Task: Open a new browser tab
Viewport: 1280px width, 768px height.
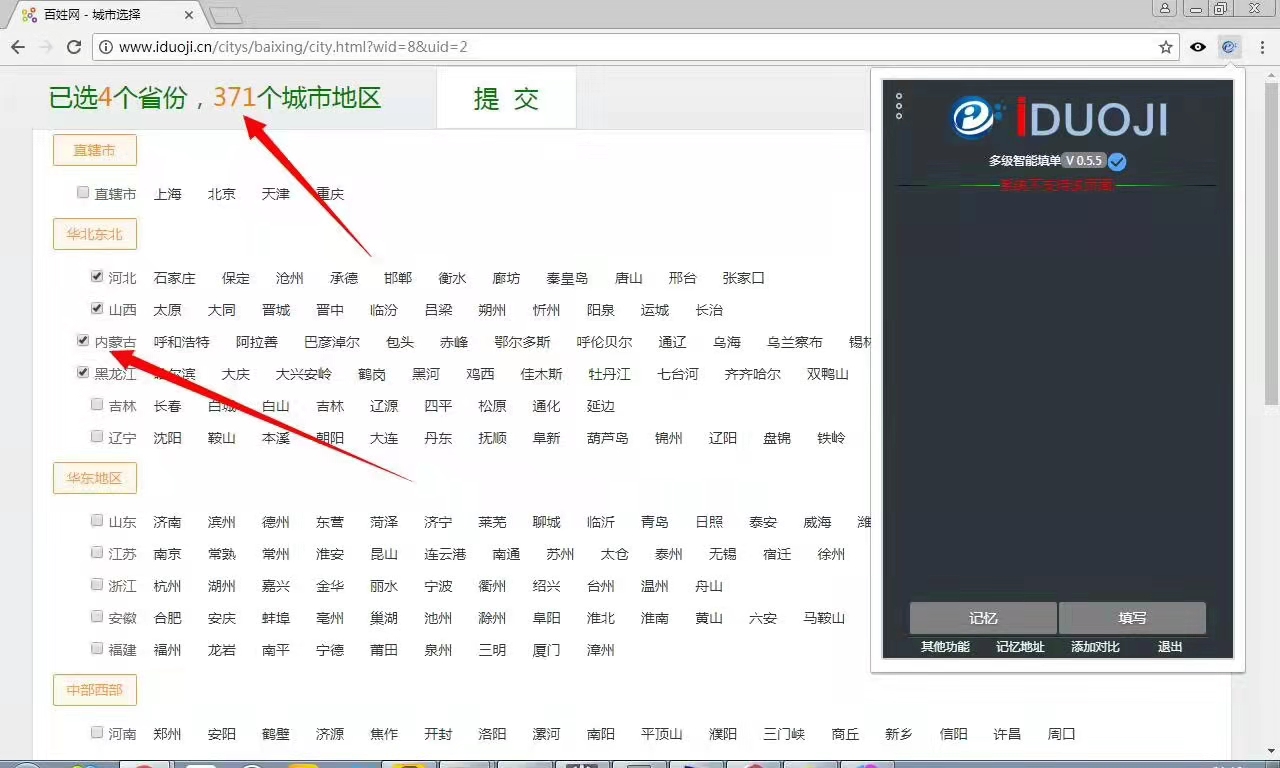Action: tap(226, 15)
